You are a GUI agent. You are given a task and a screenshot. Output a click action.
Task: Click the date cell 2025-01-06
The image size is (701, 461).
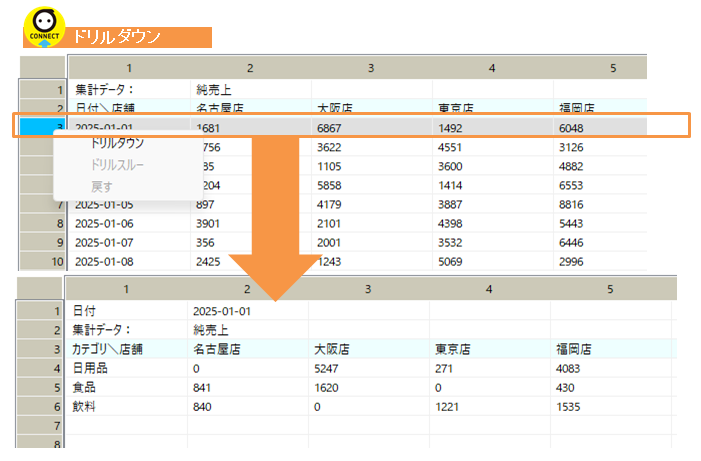pyautogui.click(x=130, y=224)
